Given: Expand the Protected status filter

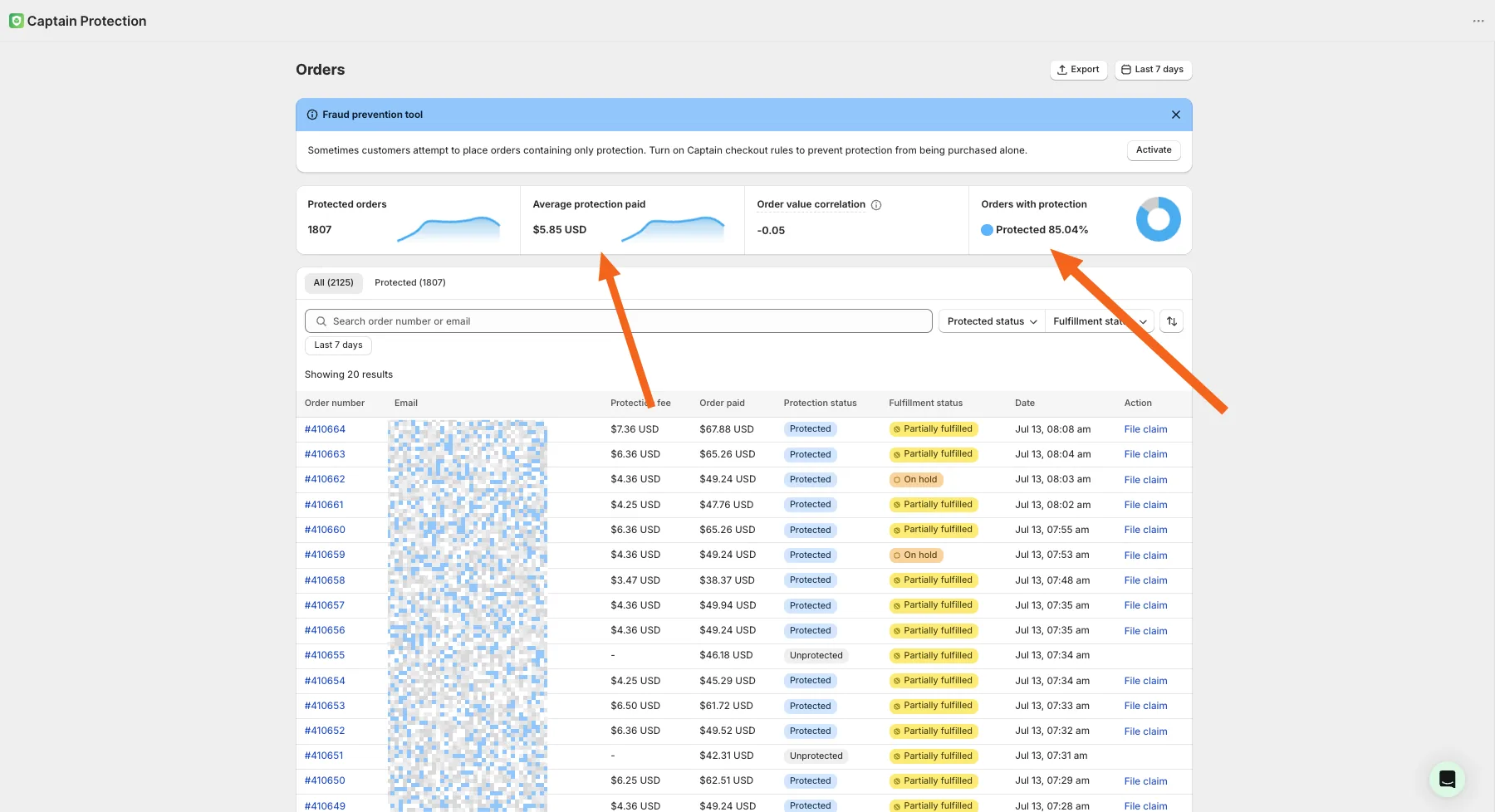Looking at the screenshot, I should [992, 321].
